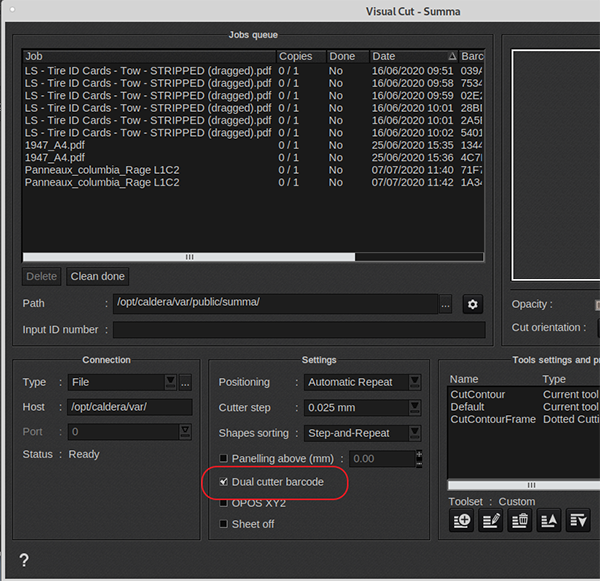Click the delete tool trash icon

tap(519, 521)
